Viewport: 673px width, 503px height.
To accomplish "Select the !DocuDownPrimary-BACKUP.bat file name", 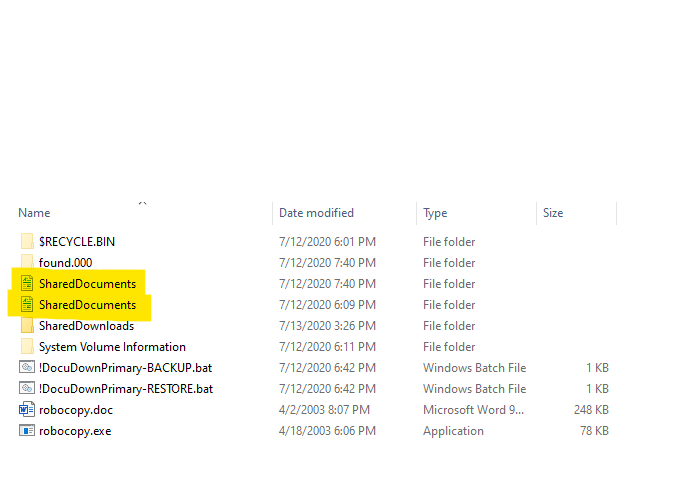I will pos(125,368).
